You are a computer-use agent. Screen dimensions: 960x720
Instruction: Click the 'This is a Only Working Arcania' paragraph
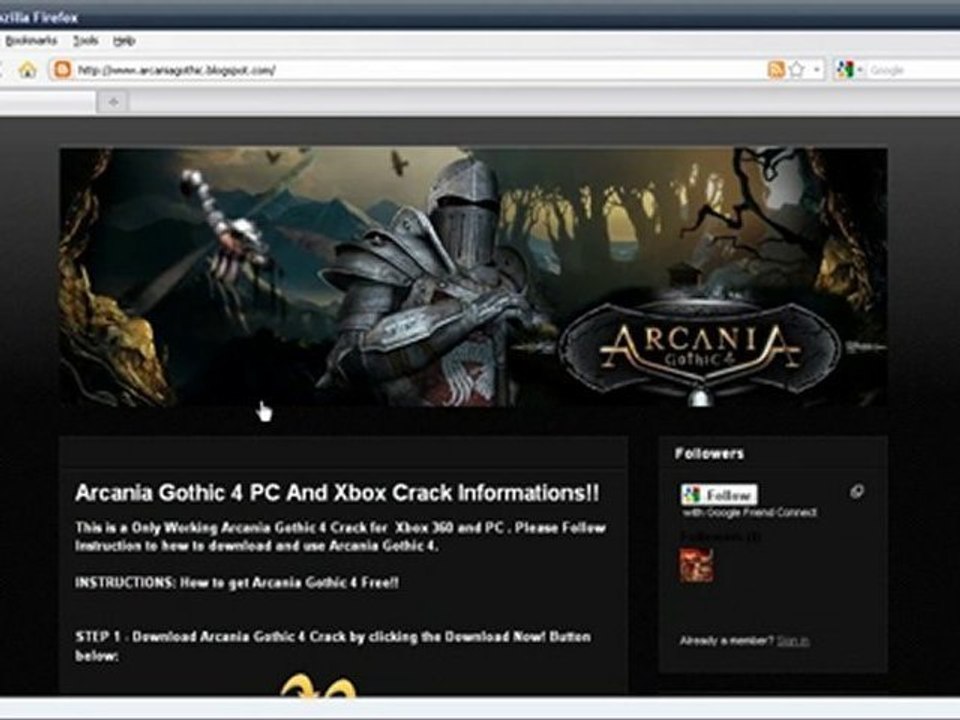340,536
